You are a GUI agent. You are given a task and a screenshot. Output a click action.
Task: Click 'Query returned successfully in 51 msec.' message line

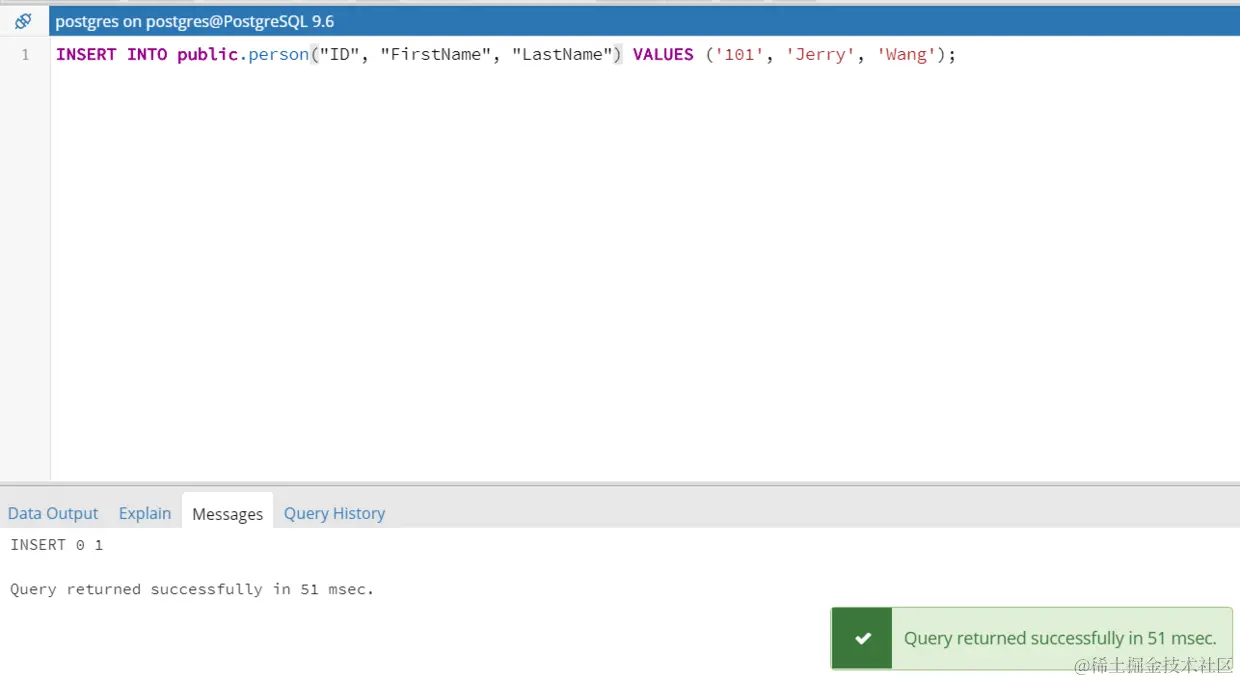(192, 589)
